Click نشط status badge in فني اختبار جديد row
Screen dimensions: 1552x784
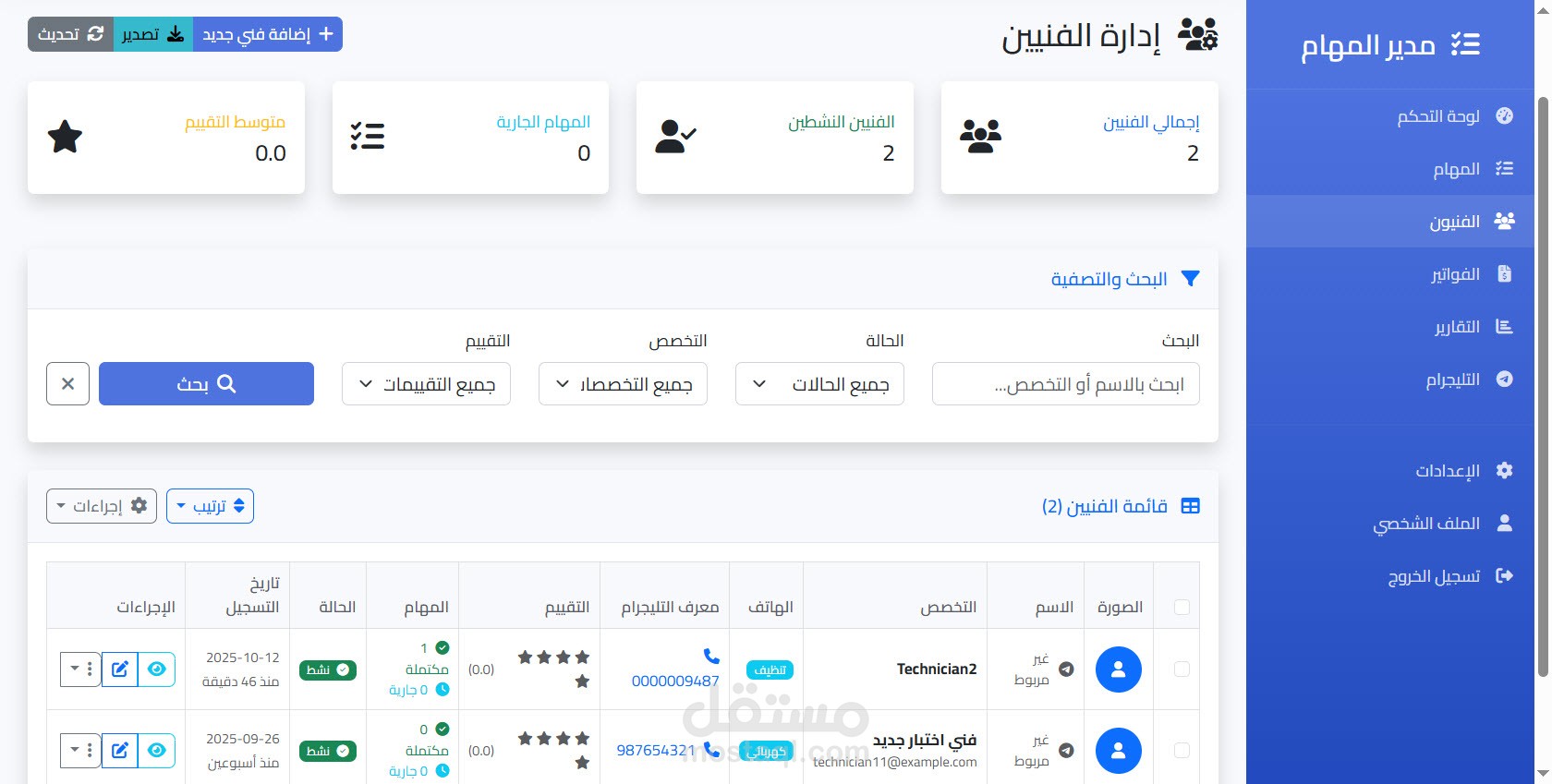tap(328, 751)
